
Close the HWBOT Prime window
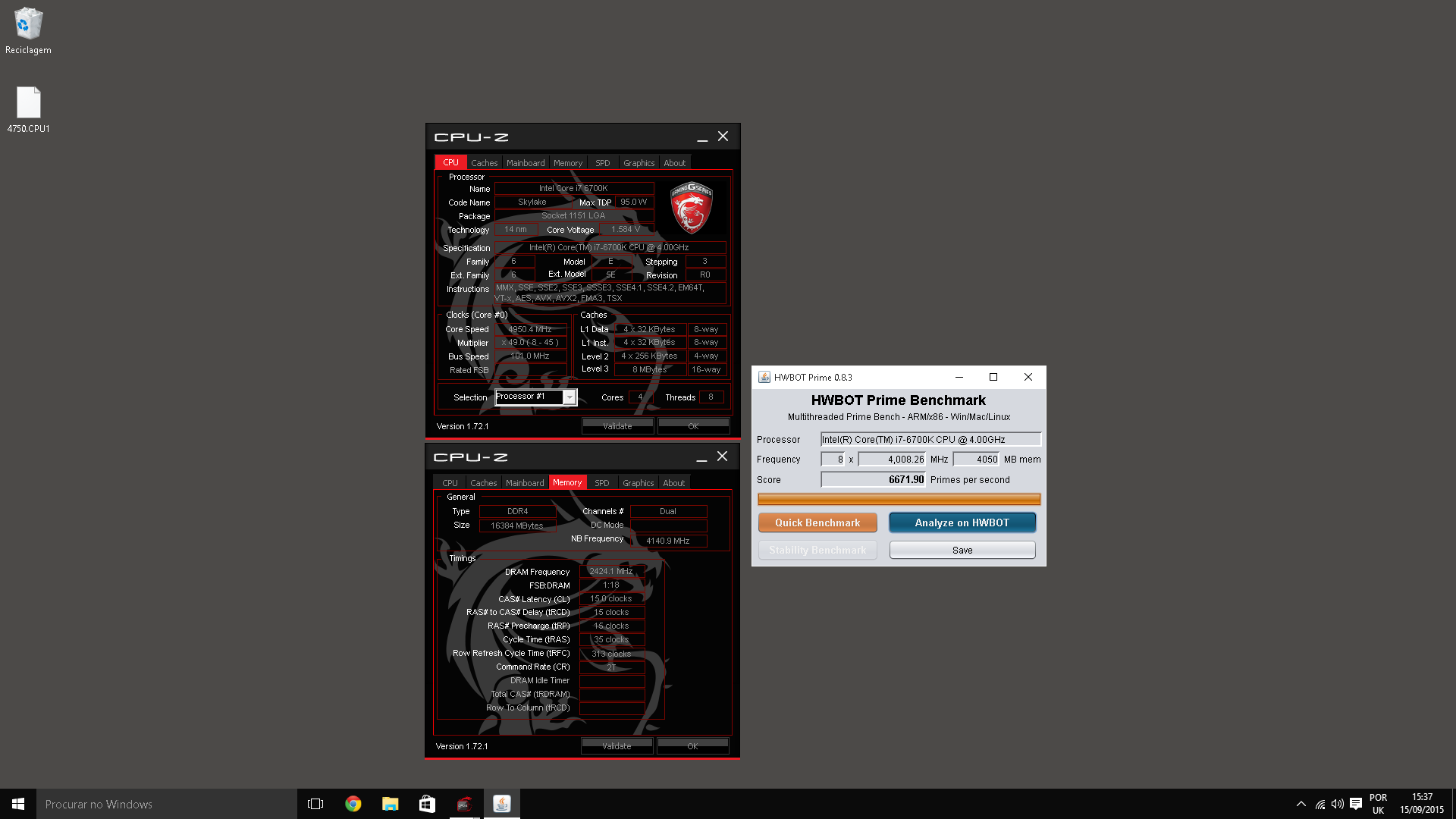(1028, 377)
